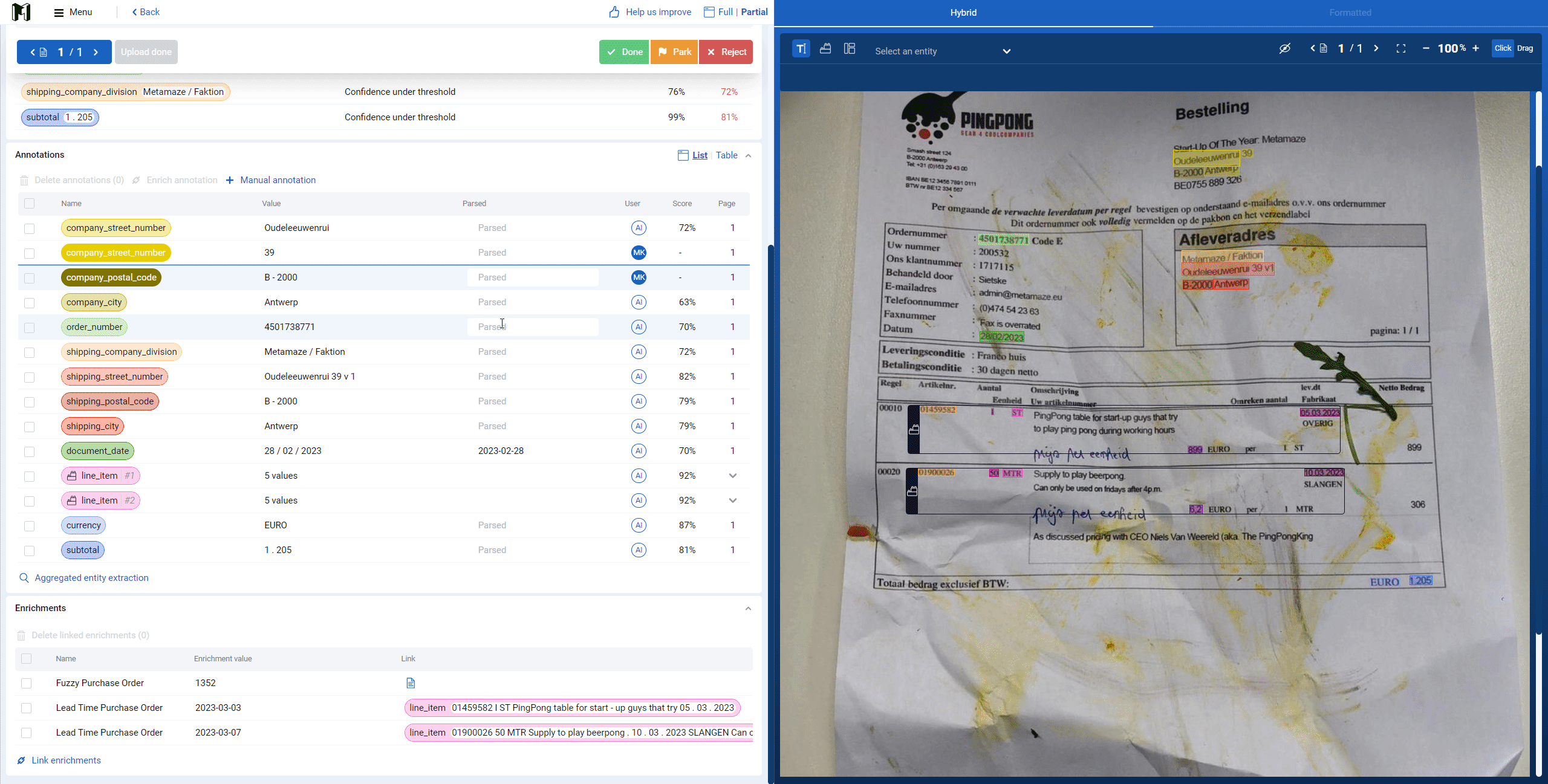Go Back using the back link
The height and width of the screenshot is (784, 1548).
tap(146, 12)
